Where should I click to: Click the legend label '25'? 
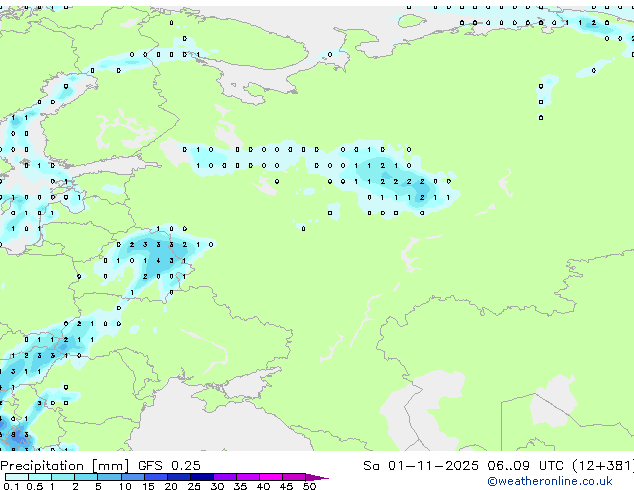coord(194,486)
